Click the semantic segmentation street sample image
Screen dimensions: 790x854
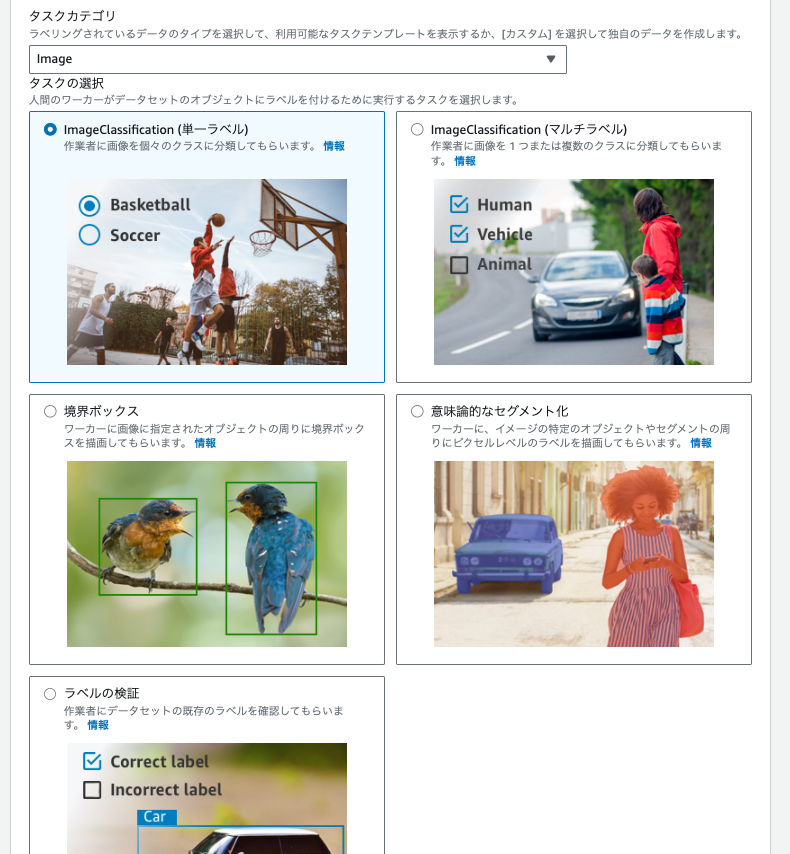click(x=574, y=554)
